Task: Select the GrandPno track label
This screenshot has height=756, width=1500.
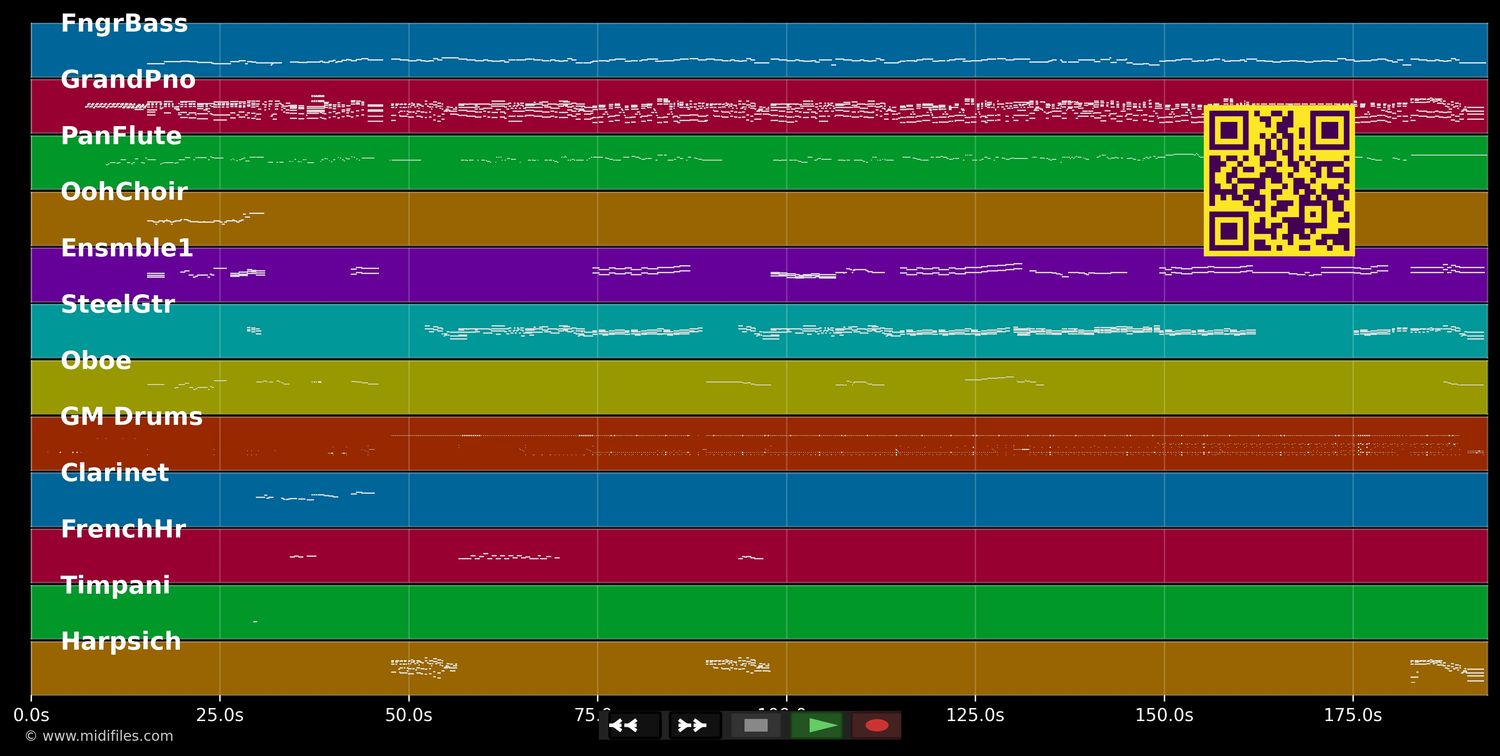Action: [128, 80]
